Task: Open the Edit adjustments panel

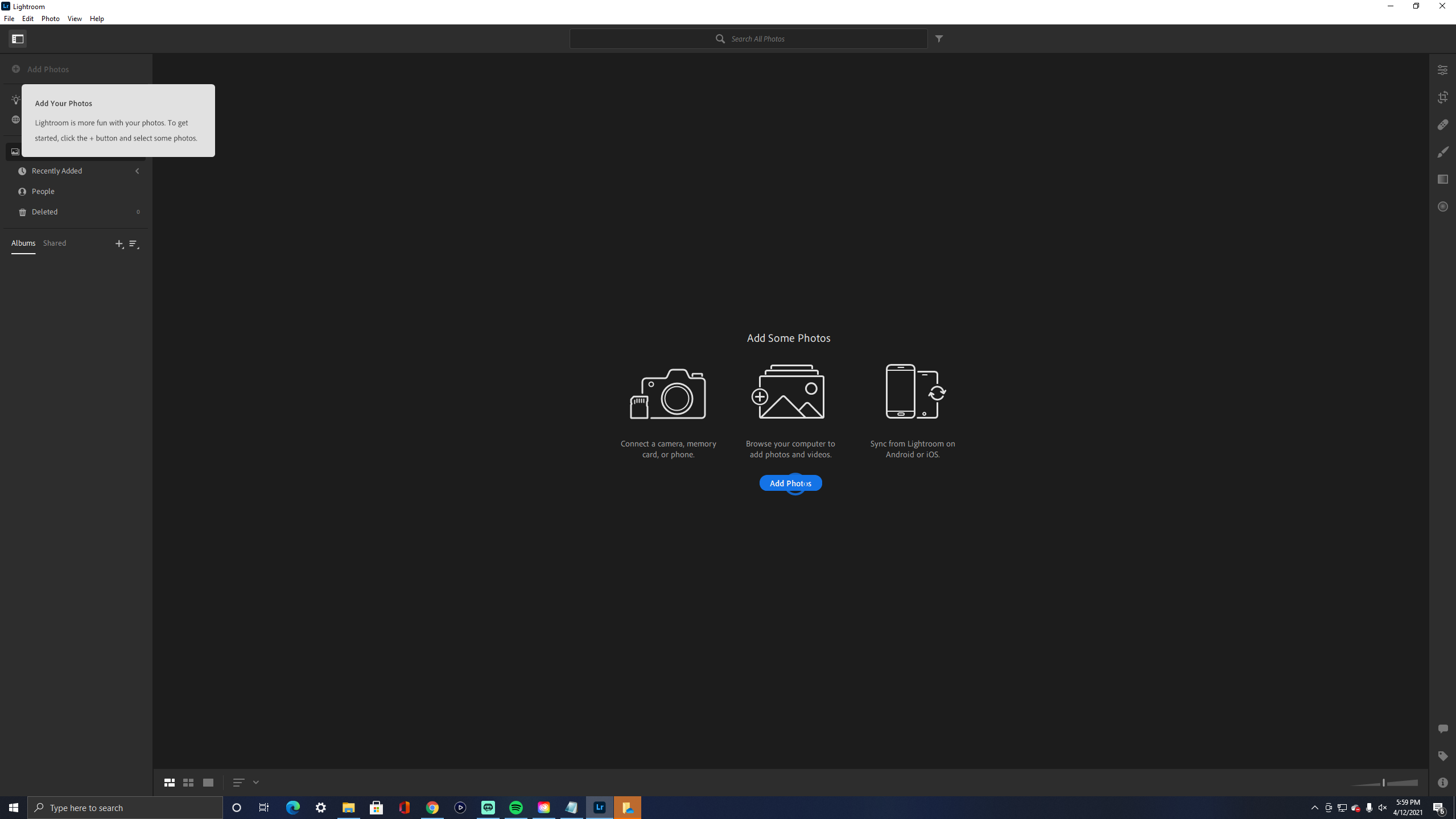Action: tap(1443, 69)
